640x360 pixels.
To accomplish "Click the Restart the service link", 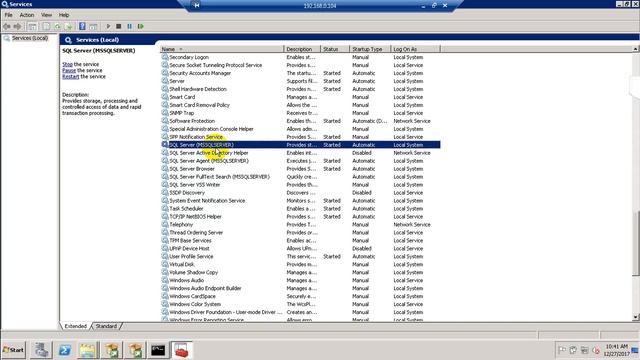I will pyautogui.click(x=71, y=77).
